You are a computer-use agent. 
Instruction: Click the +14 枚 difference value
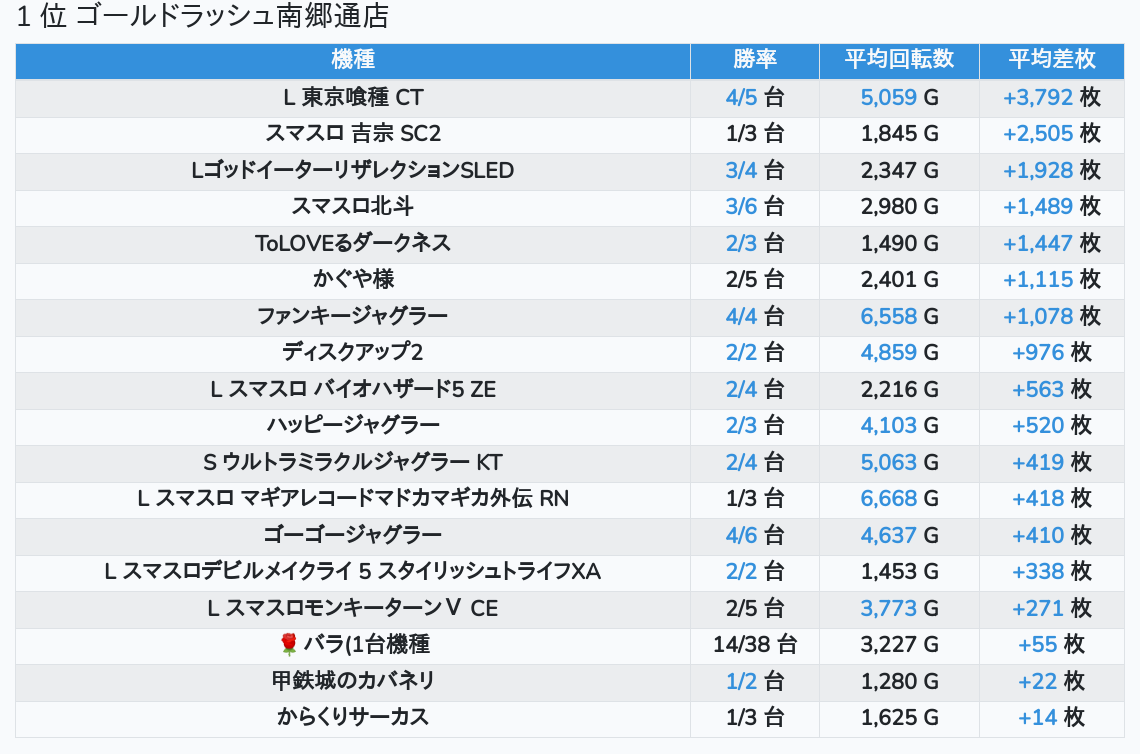(1051, 718)
